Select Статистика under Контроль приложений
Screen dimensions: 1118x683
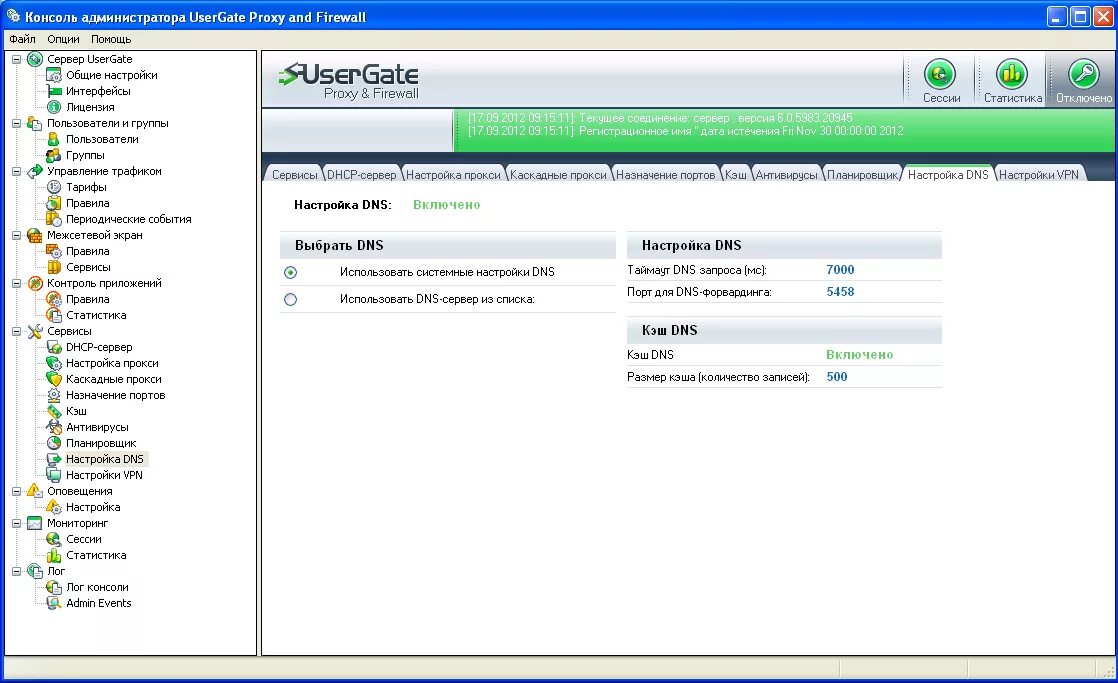pyautogui.click(x=96, y=315)
